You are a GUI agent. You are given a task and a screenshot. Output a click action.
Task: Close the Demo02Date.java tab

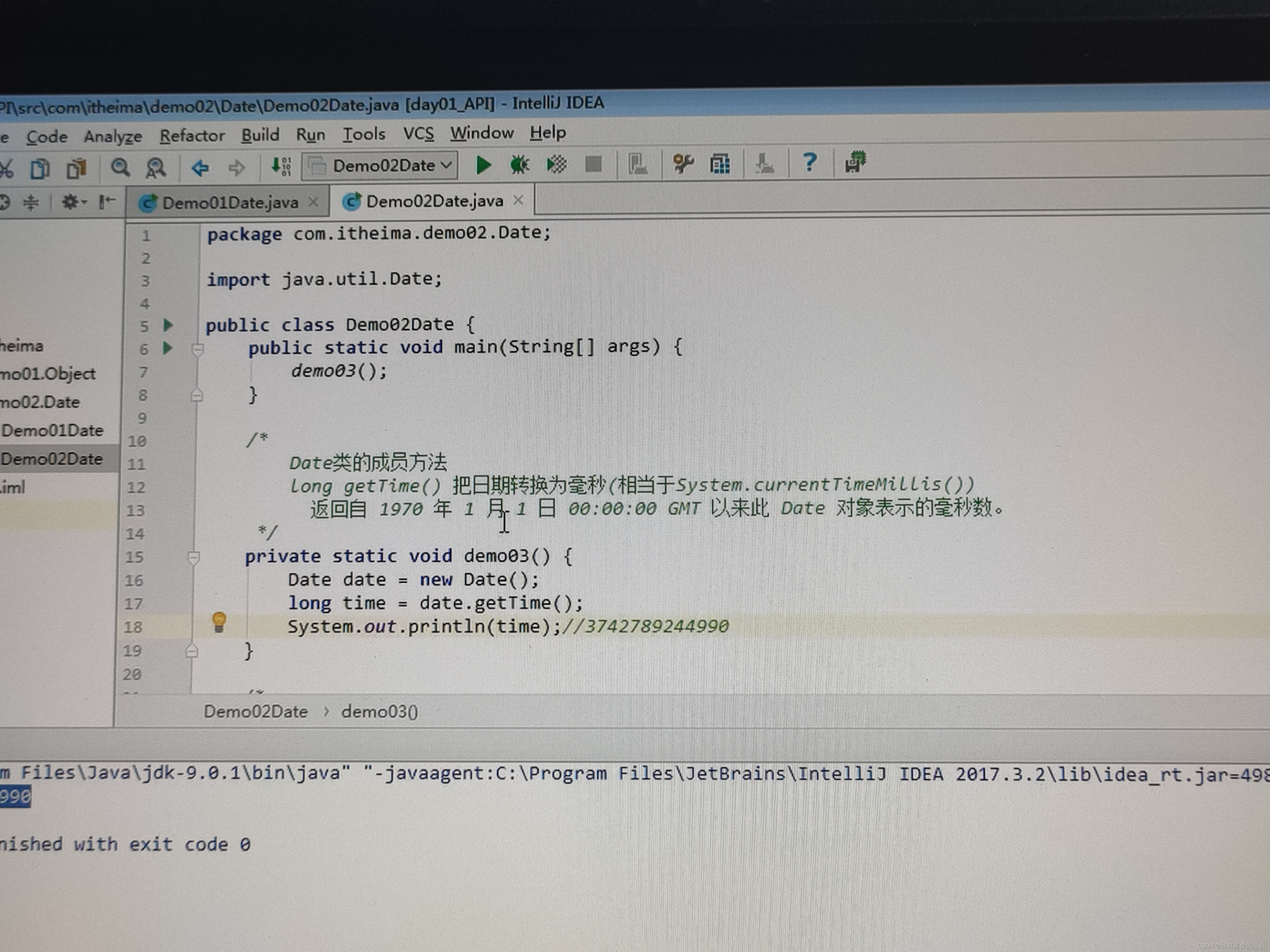pyautogui.click(x=518, y=200)
